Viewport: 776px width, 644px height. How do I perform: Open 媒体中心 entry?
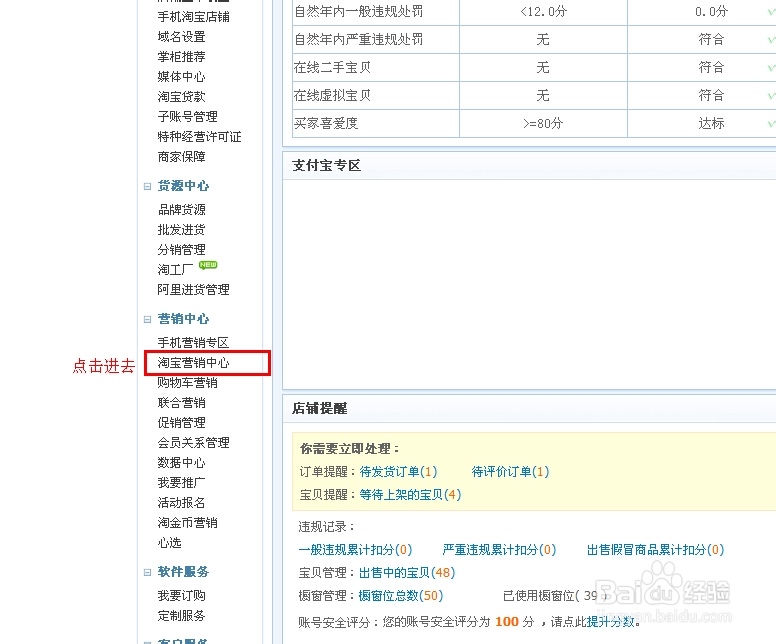pyautogui.click(x=181, y=77)
